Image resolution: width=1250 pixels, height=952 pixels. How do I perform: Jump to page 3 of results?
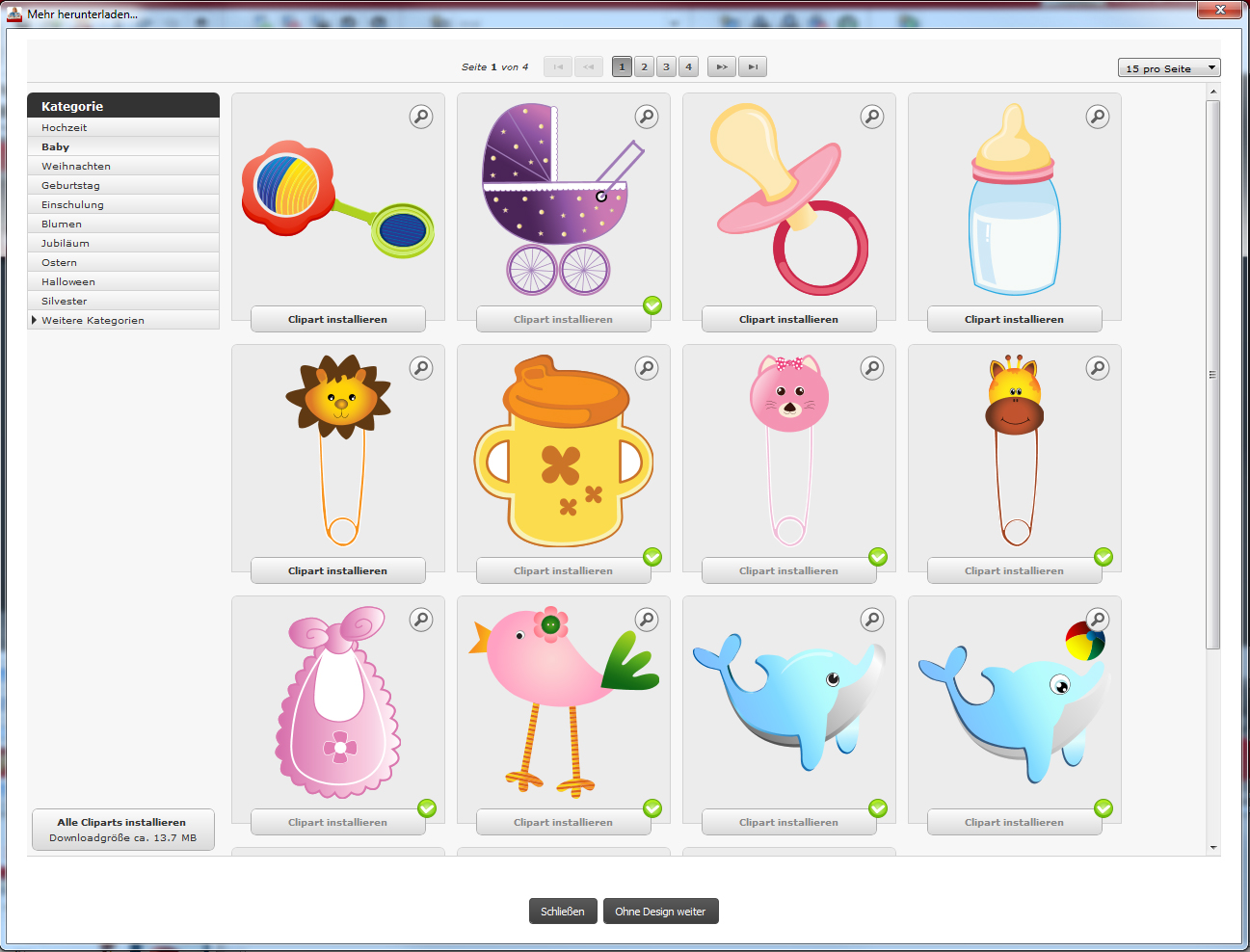(x=666, y=66)
